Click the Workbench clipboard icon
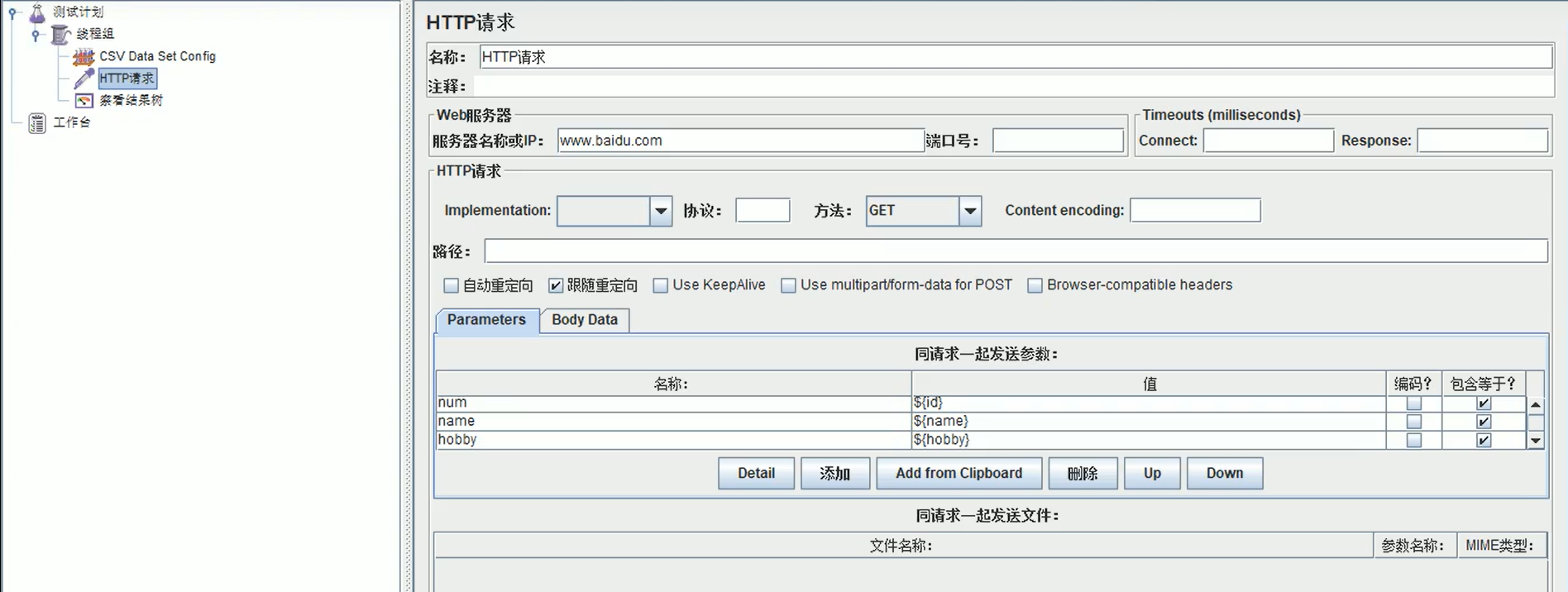1568x592 pixels. click(37, 123)
